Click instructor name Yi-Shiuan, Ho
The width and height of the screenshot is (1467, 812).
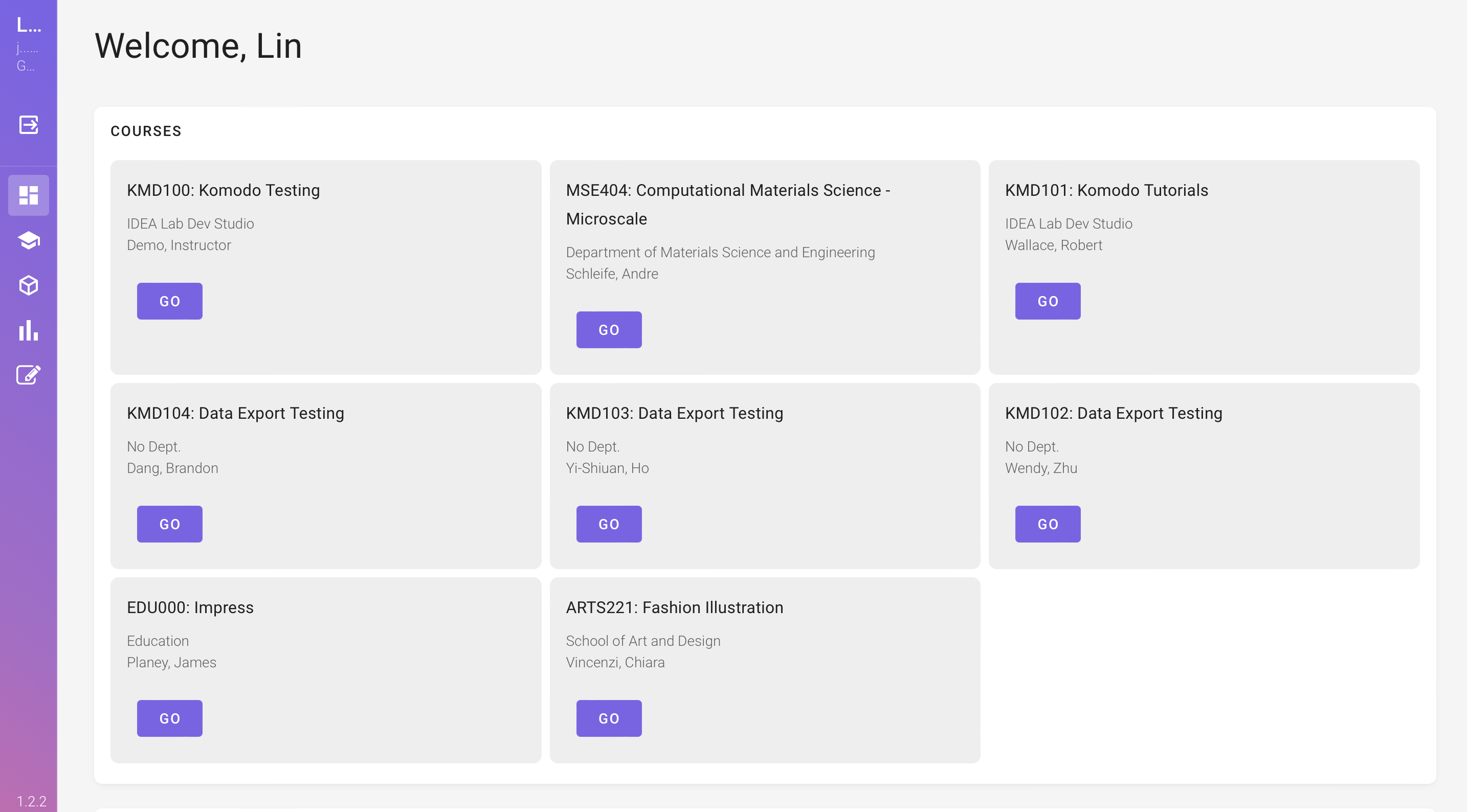[608, 468]
